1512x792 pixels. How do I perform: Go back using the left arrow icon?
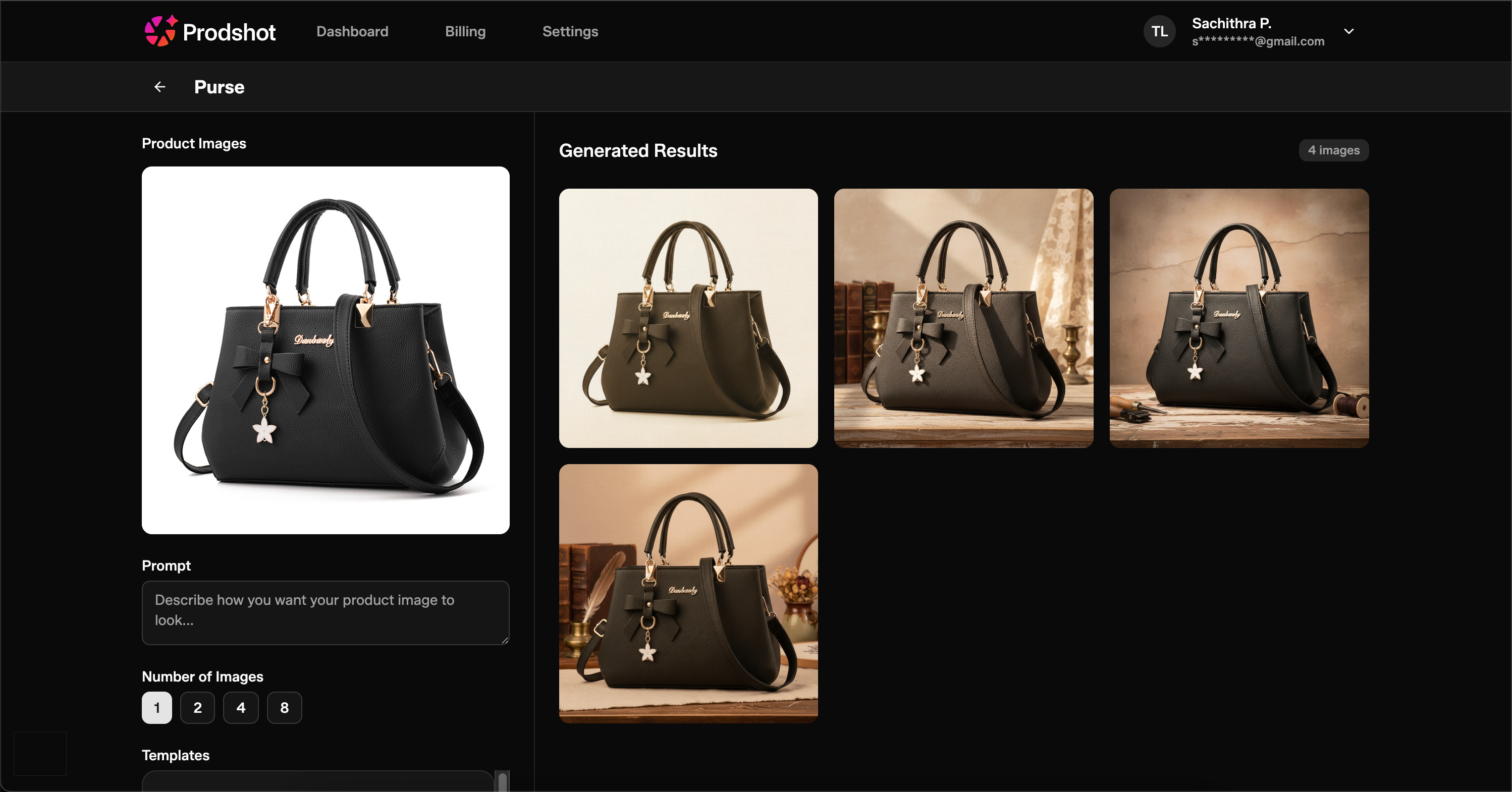pyautogui.click(x=159, y=87)
